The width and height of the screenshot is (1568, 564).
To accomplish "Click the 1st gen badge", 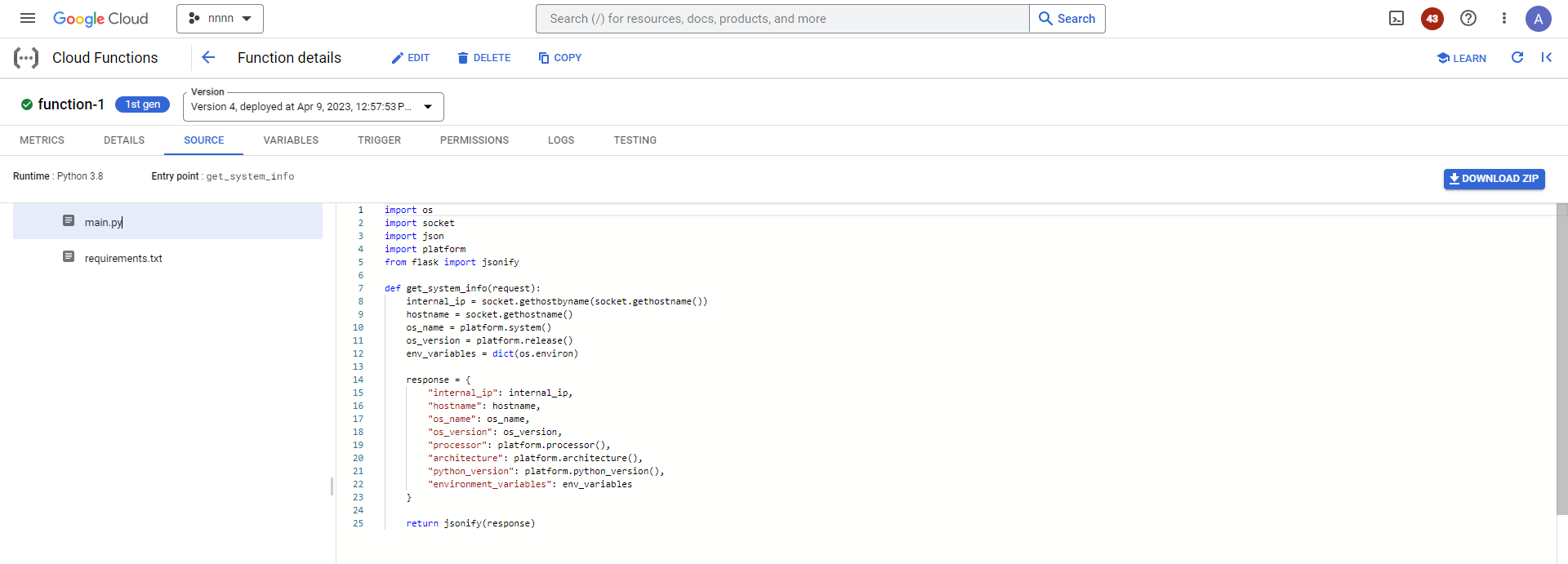I will [143, 104].
